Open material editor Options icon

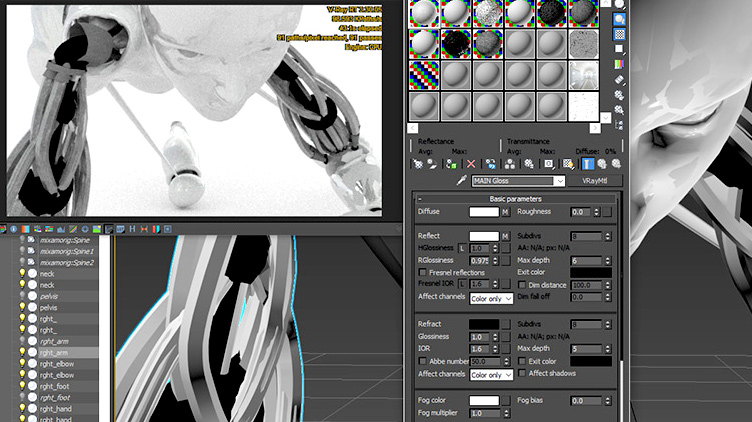point(619,95)
